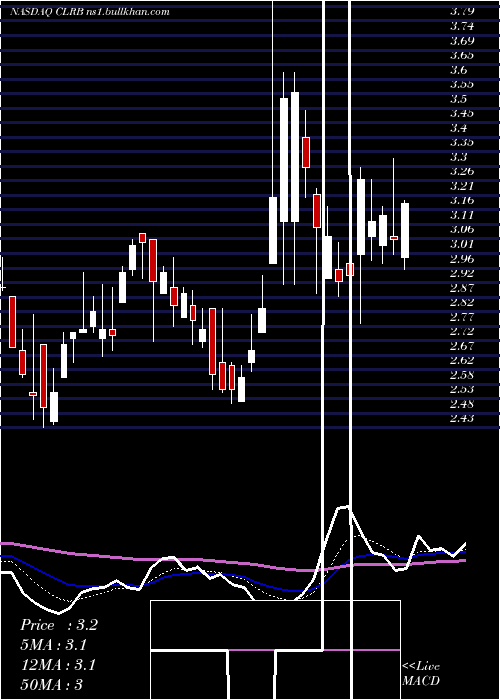
Task: Click the 2.62 price axis label
Action: 462,360
